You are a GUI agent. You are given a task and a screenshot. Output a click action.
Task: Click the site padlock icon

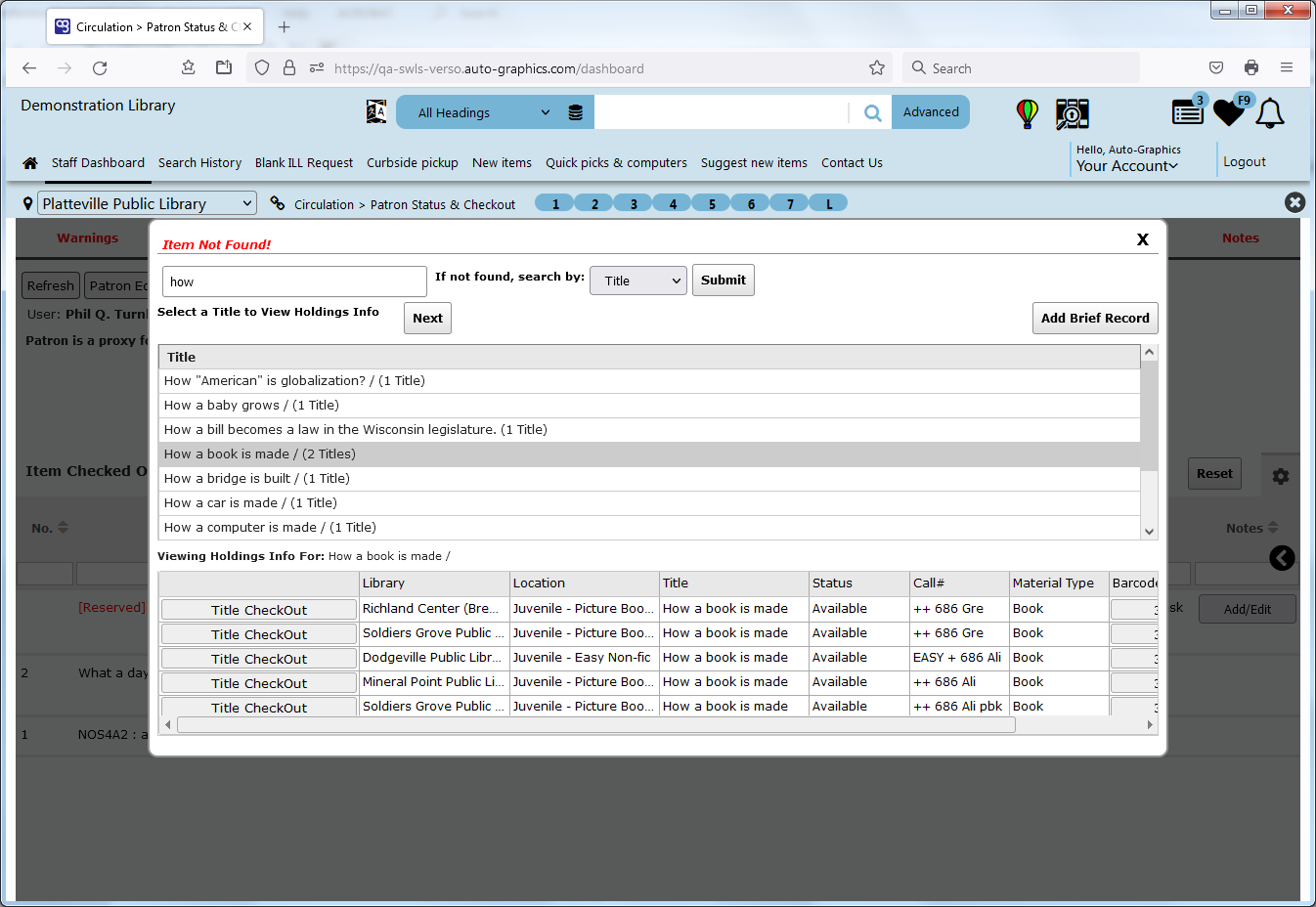pos(289,68)
